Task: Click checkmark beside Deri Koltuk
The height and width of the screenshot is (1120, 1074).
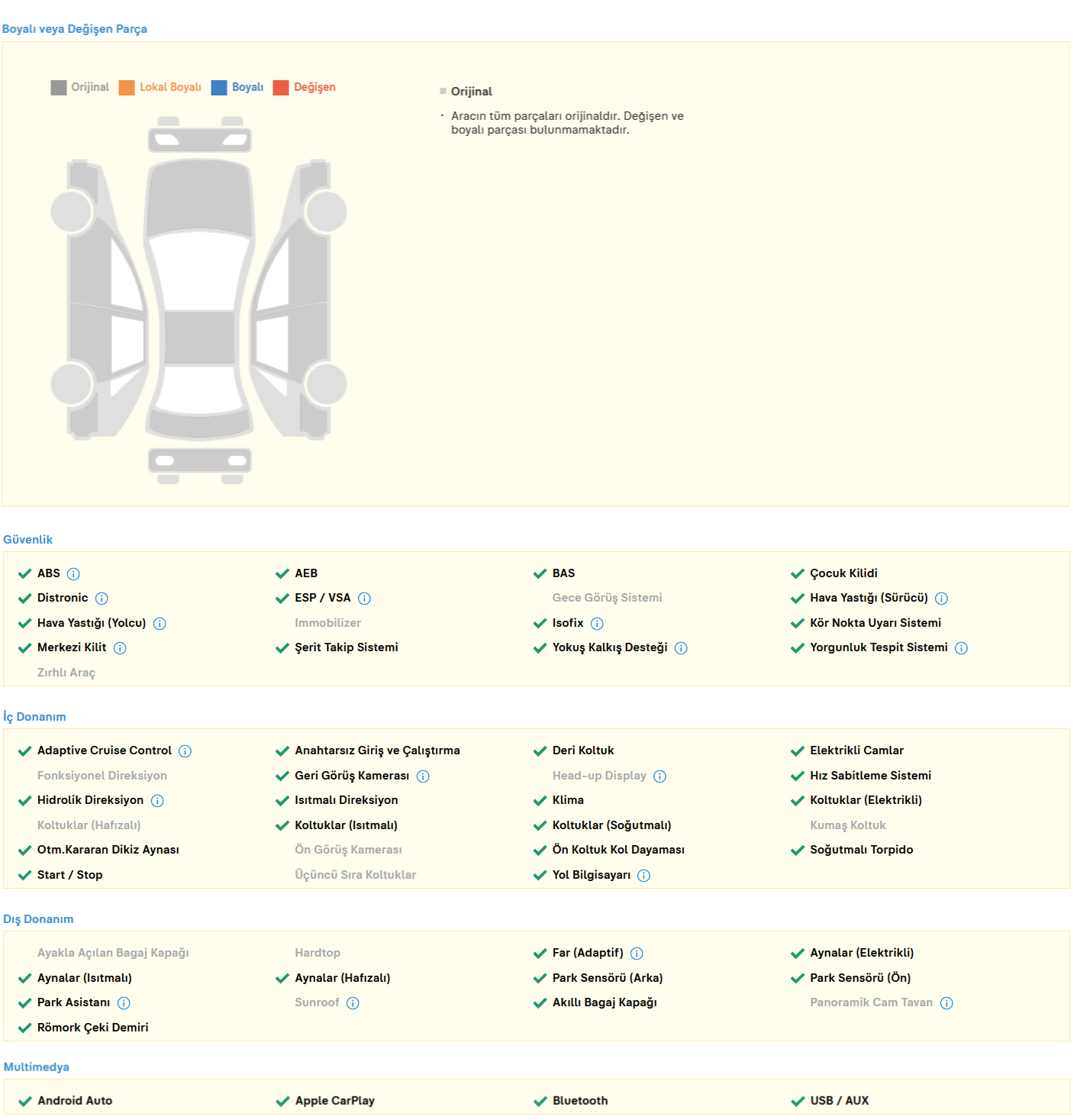Action: tap(540, 751)
